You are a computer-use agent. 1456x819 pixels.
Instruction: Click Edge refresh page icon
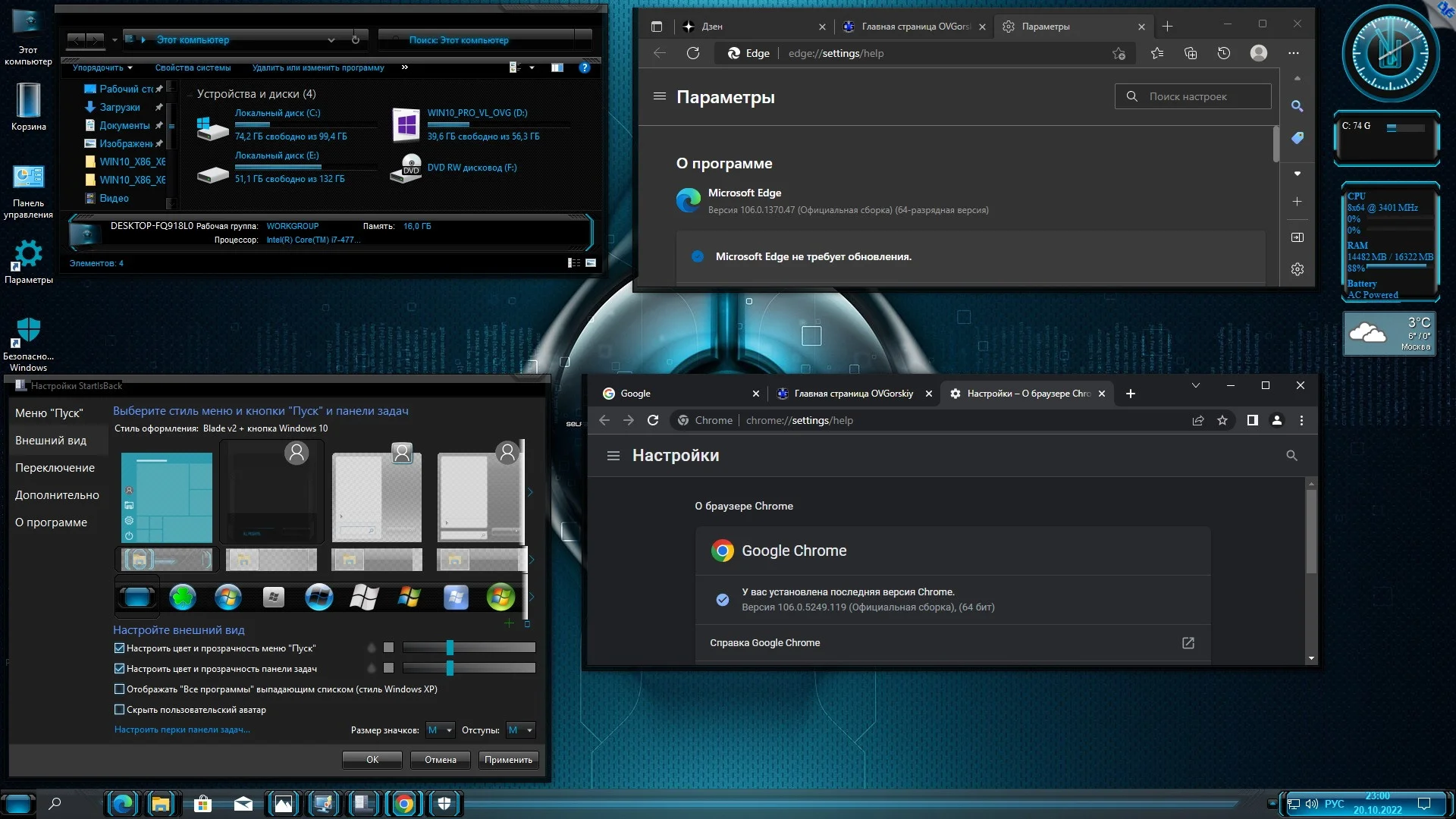click(692, 53)
